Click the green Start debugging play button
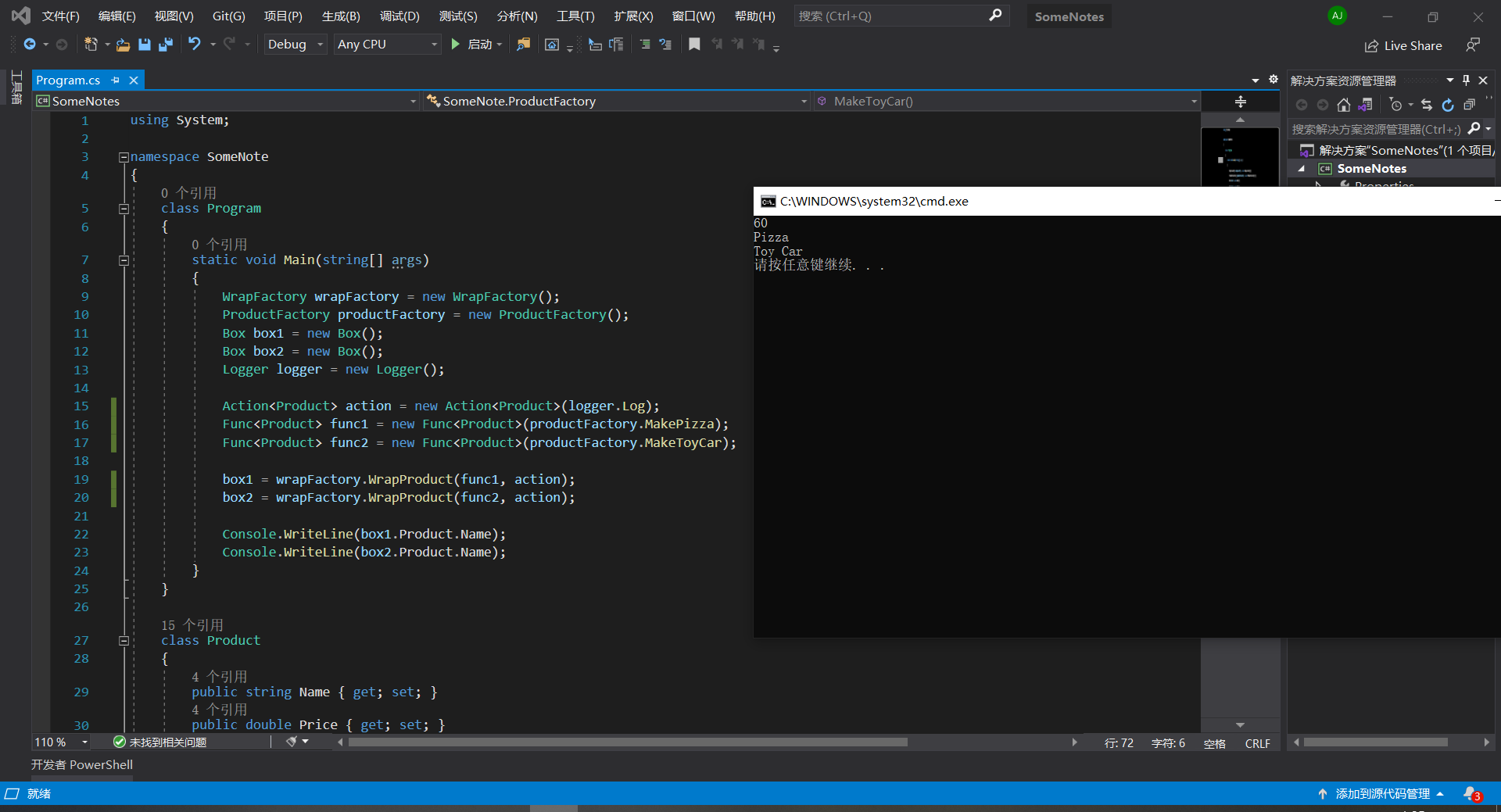The height and width of the screenshot is (812, 1501). 456,45
